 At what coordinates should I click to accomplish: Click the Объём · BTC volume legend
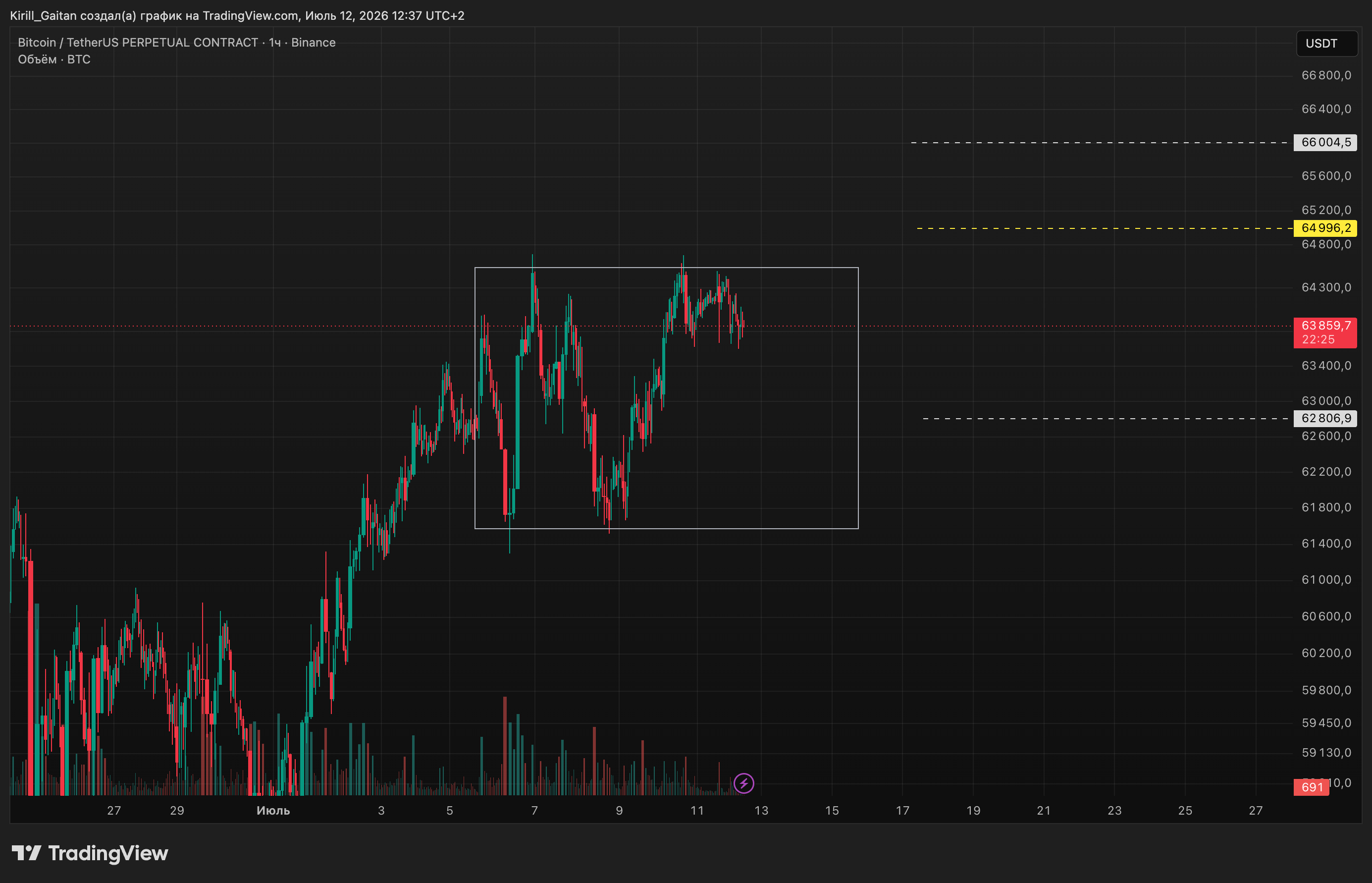(54, 59)
